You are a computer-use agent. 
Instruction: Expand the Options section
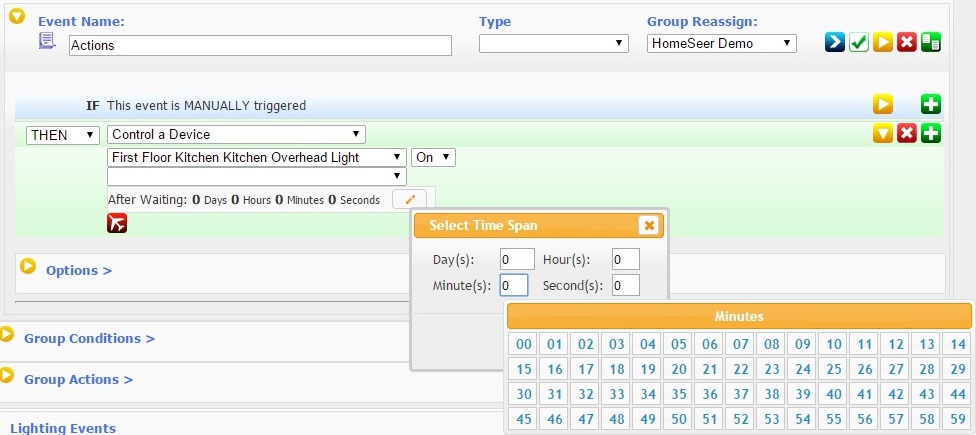click(x=28, y=267)
